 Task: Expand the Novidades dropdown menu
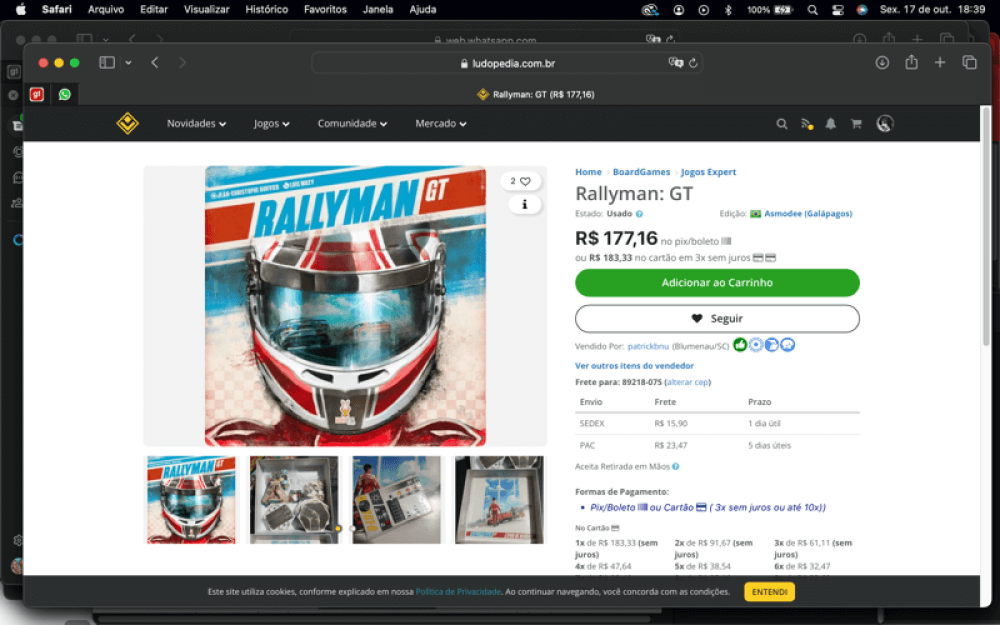196,124
